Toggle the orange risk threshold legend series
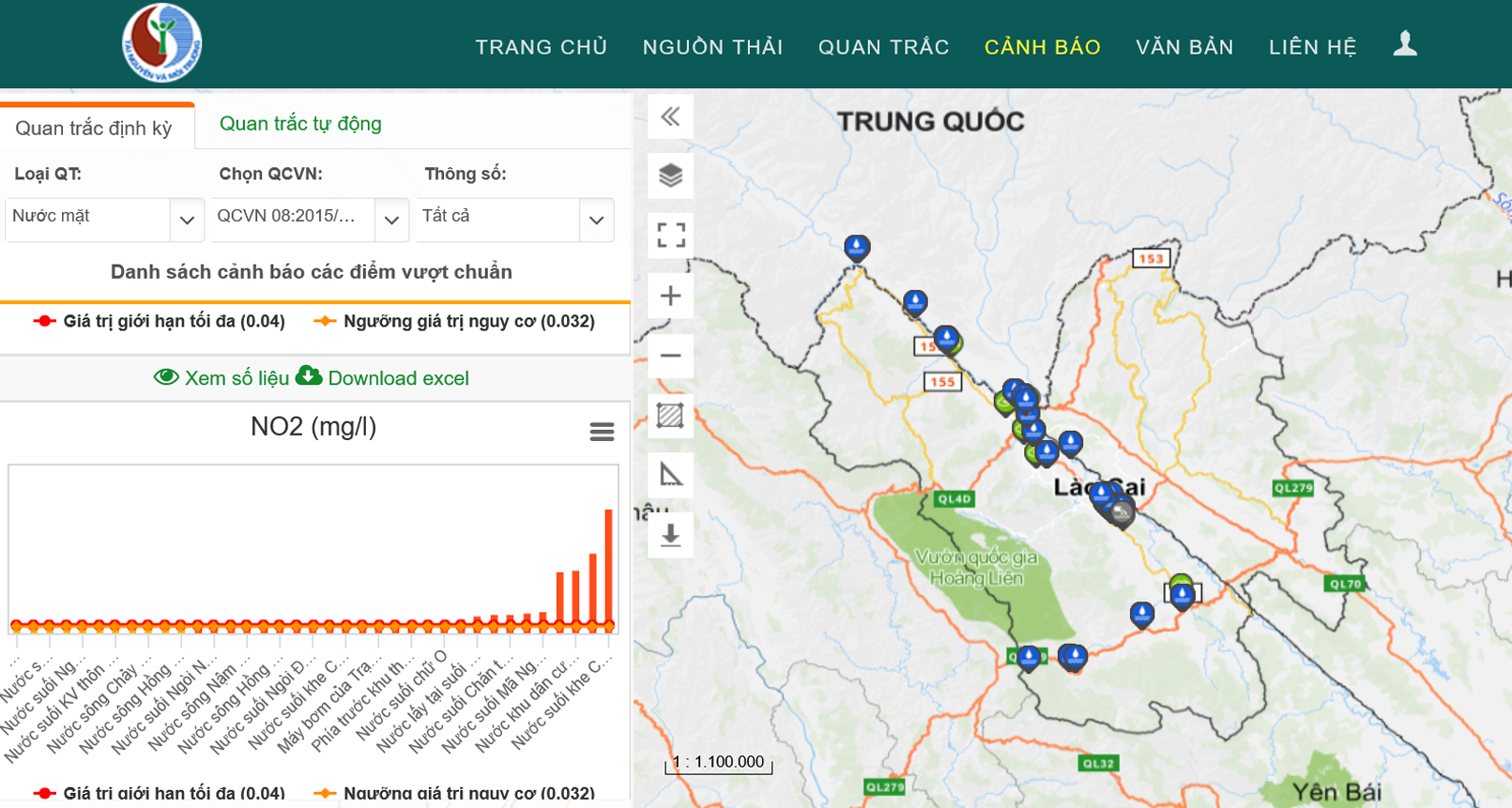This screenshot has width=1512, height=808. point(455,321)
